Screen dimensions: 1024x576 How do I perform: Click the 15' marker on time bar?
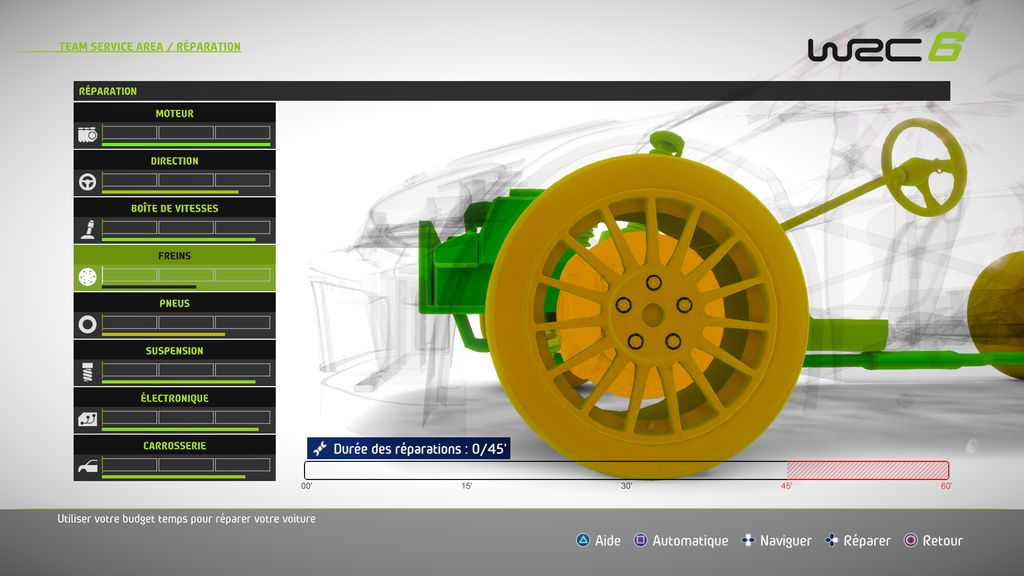[x=466, y=486]
